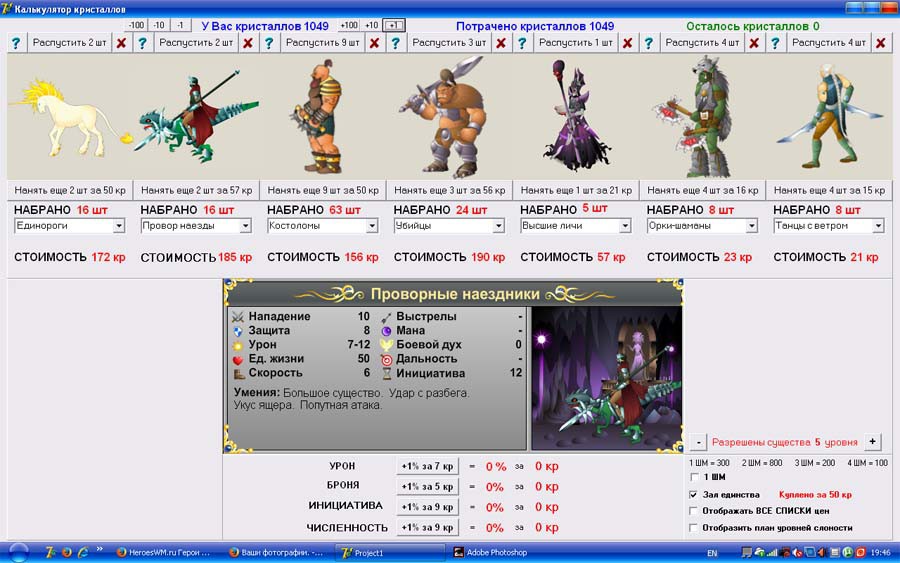This screenshot has height=563, width=900.
Task: Dismiss 9 units with Распустить 9 шт
Action: (x=323, y=43)
